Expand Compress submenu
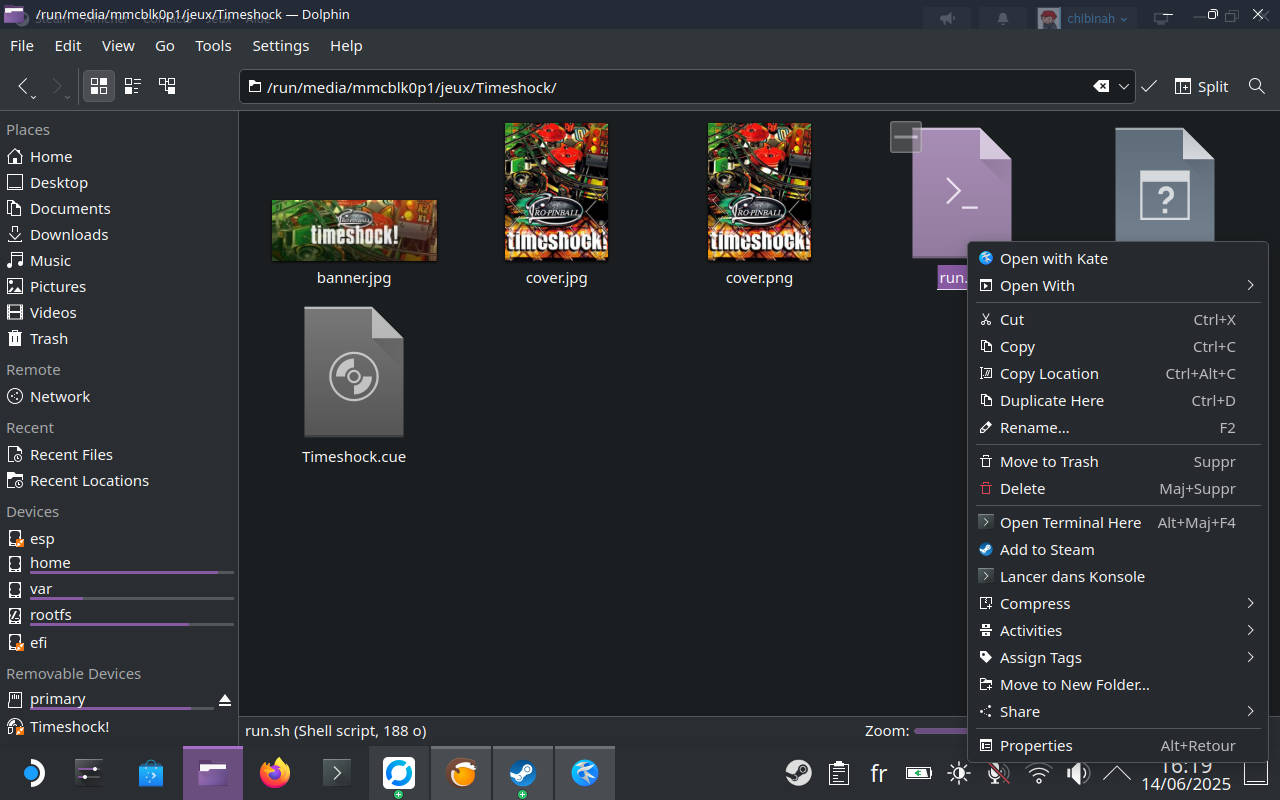Image resolution: width=1280 pixels, height=800 pixels. pyautogui.click(x=1117, y=604)
